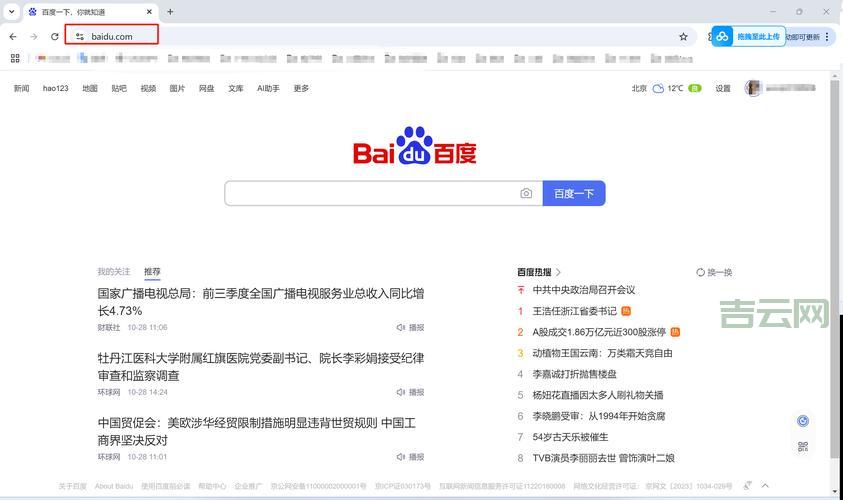Open tab search dropdown arrow
This screenshot has height=500, width=843.
click(11, 11)
